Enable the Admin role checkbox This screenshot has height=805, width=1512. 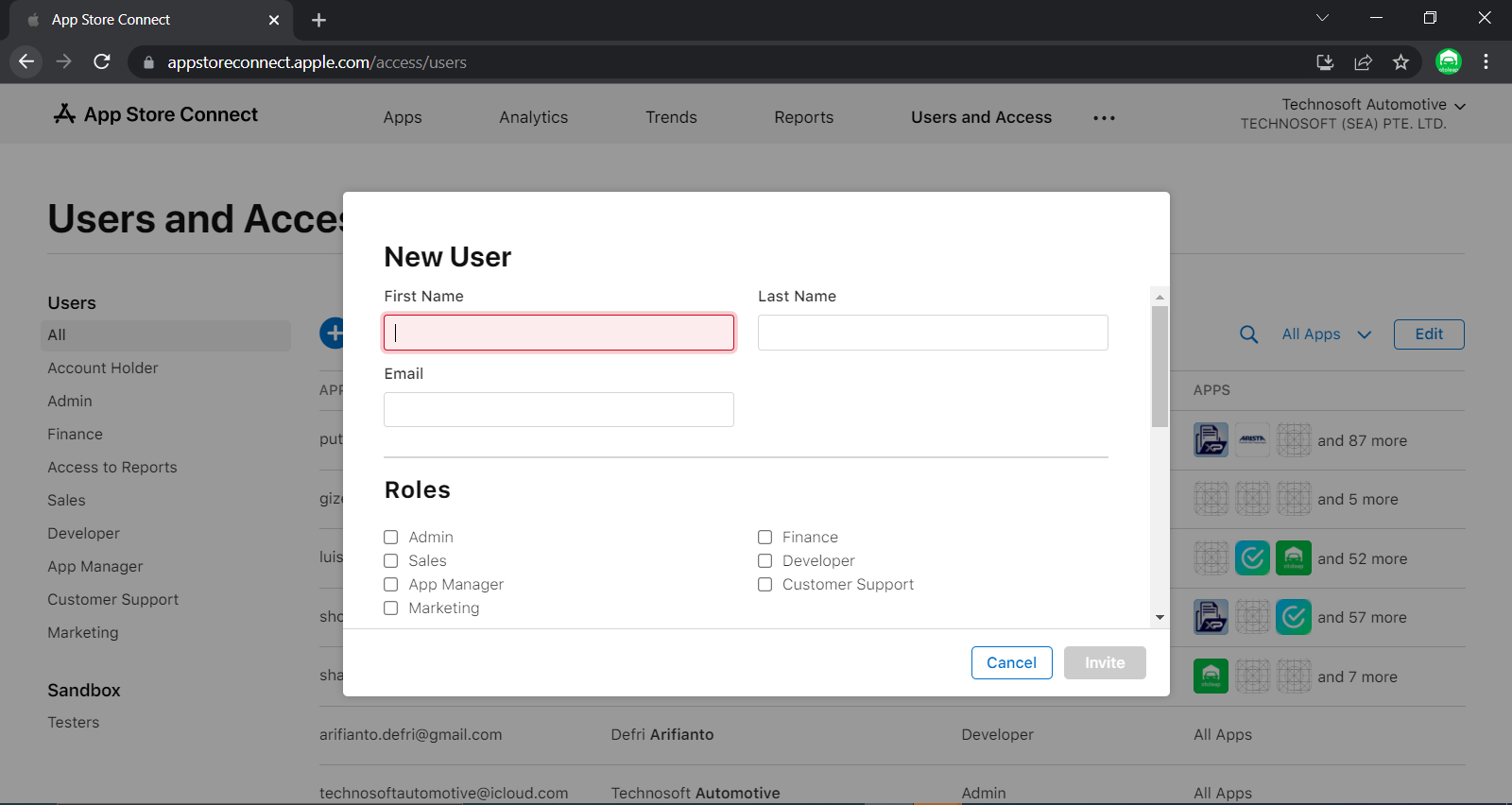coord(391,538)
